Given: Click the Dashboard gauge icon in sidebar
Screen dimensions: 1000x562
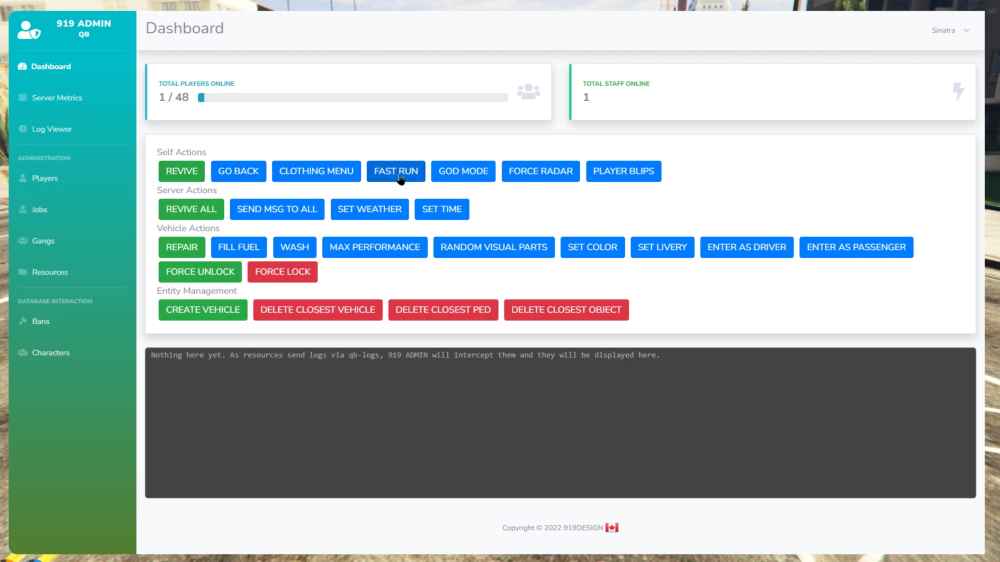Looking at the screenshot, I should [x=23, y=67].
